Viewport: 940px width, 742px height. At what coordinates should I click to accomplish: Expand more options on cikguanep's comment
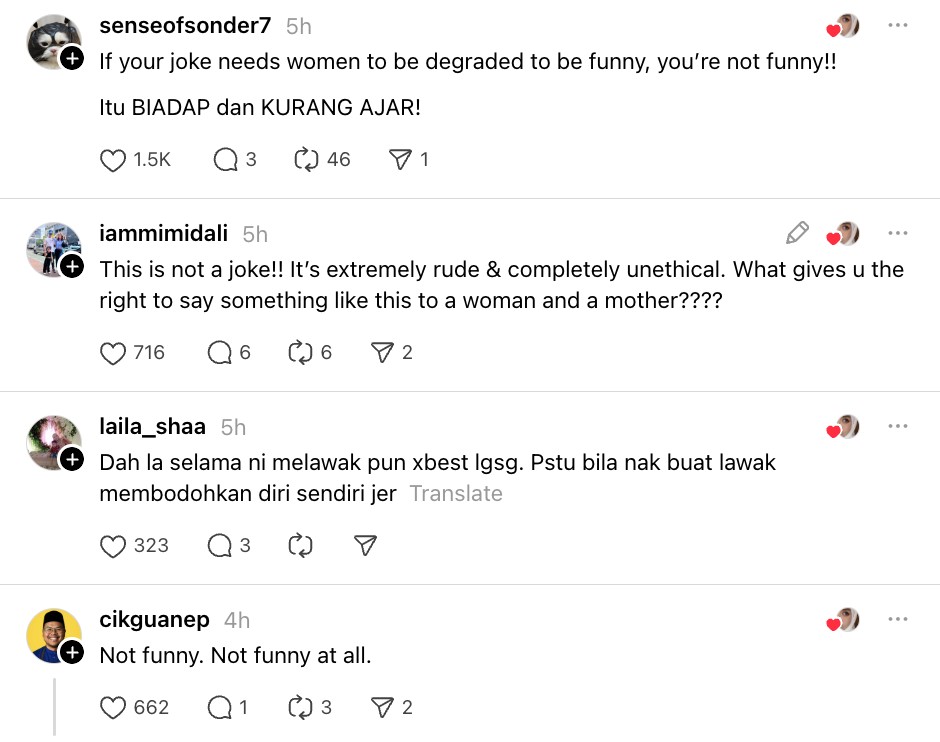coord(897,620)
